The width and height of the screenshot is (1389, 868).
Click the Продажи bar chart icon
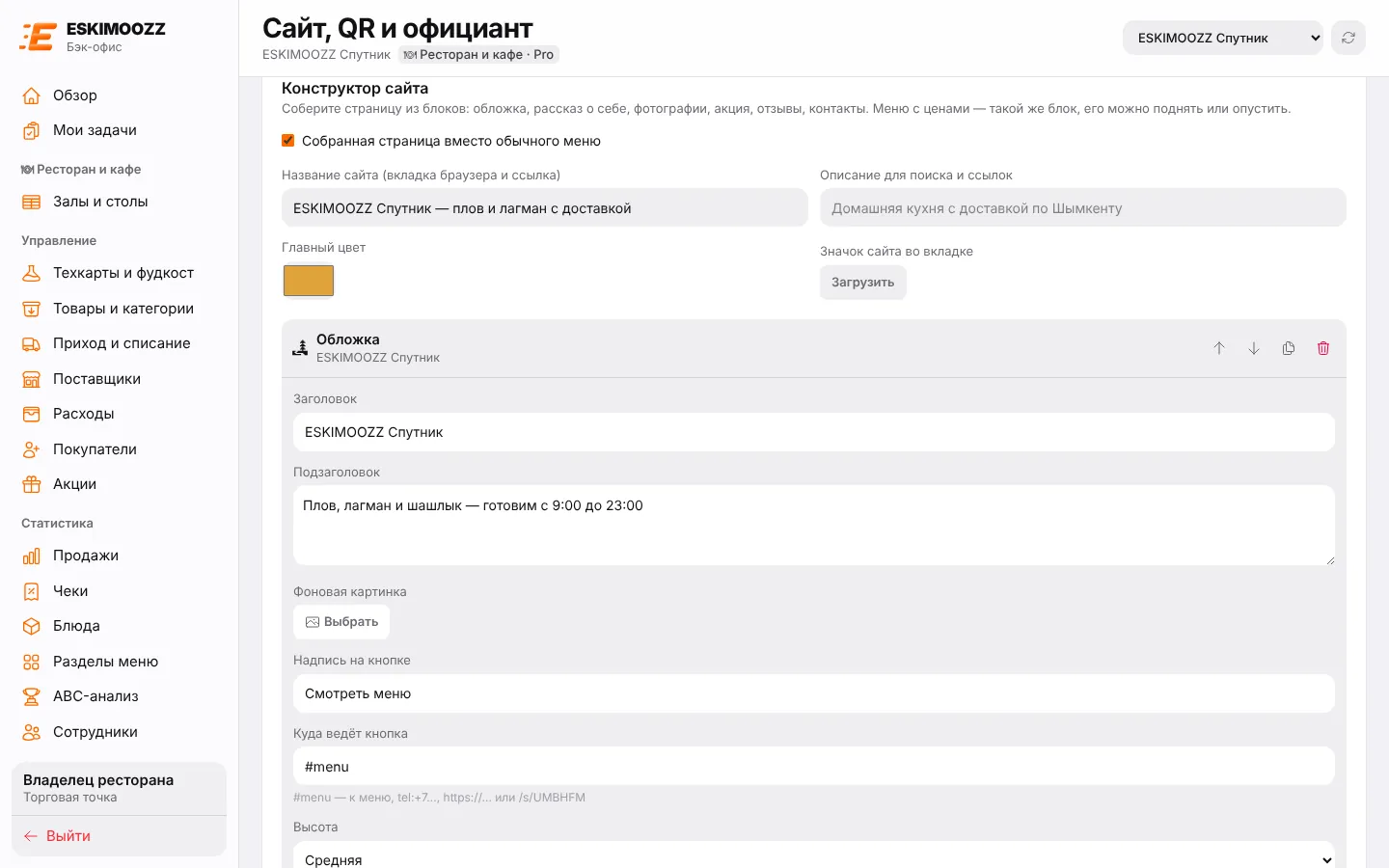[32, 556]
